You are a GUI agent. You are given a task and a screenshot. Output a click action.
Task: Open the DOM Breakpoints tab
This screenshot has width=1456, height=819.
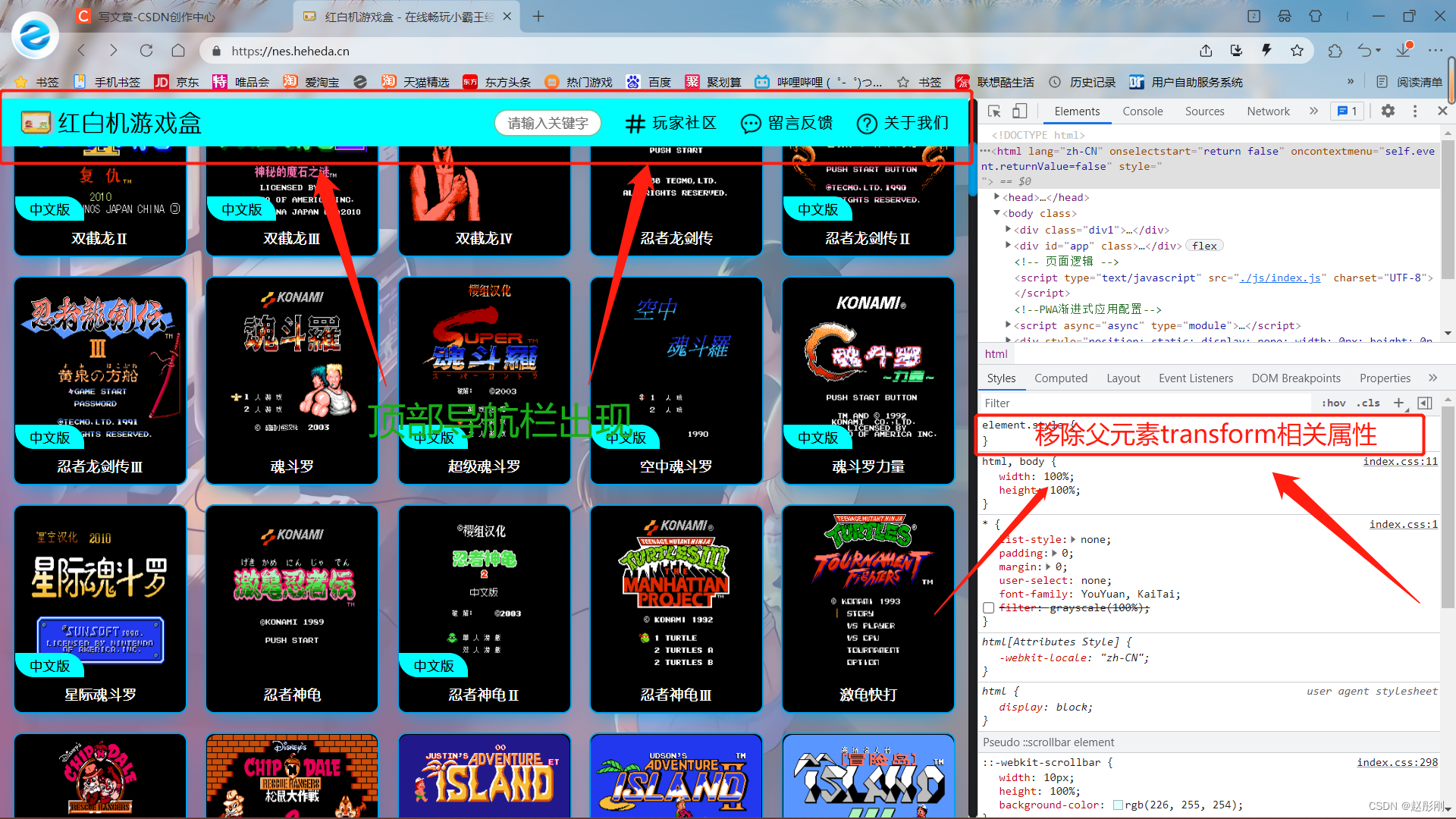1295,378
